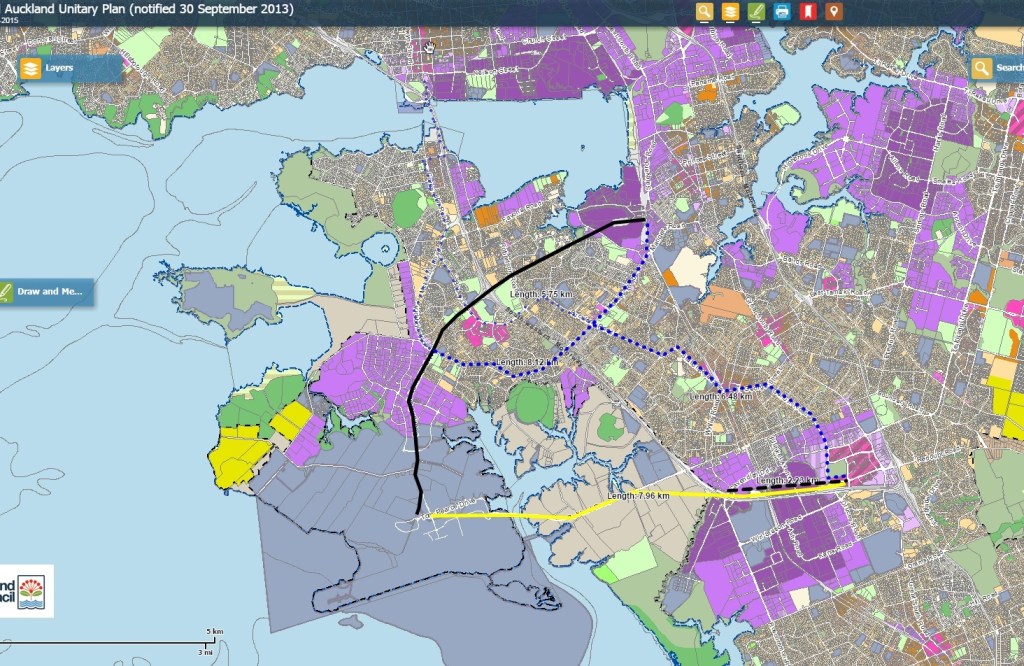The image size is (1024, 666).
Task: Click the blue Print icon
Action: tap(782, 12)
